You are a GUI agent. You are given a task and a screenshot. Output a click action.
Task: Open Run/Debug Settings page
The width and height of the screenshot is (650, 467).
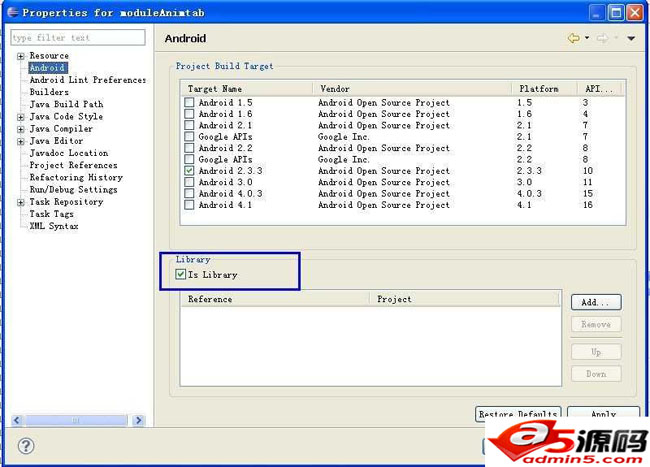point(73,189)
